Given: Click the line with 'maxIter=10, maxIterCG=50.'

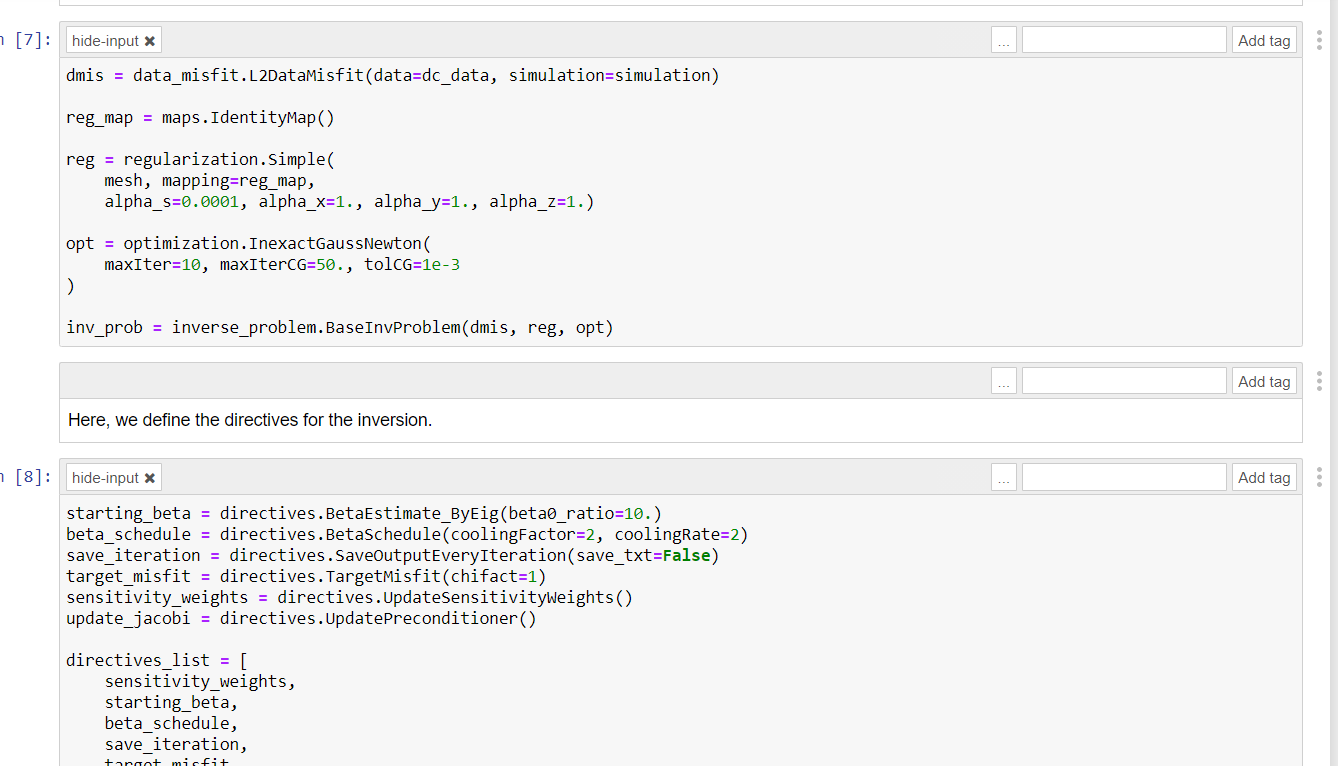Looking at the screenshot, I should coord(282,265).
